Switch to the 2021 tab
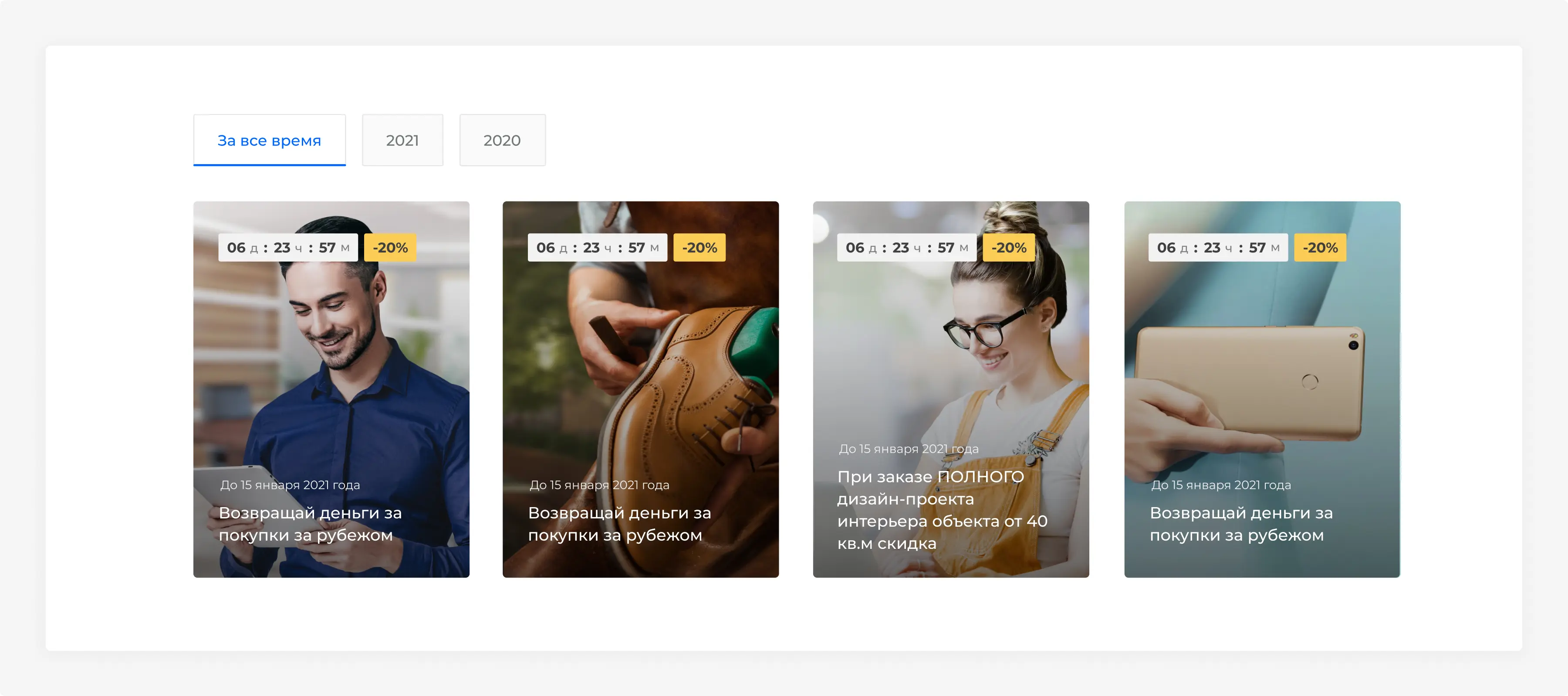The image size is (1568, 696). (402, 140)
